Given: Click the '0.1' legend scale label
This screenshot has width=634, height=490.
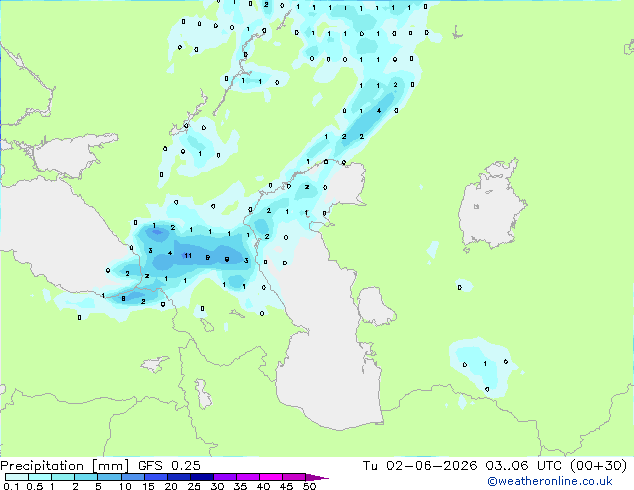Looking at the screenshot, I should click(11, 486).
